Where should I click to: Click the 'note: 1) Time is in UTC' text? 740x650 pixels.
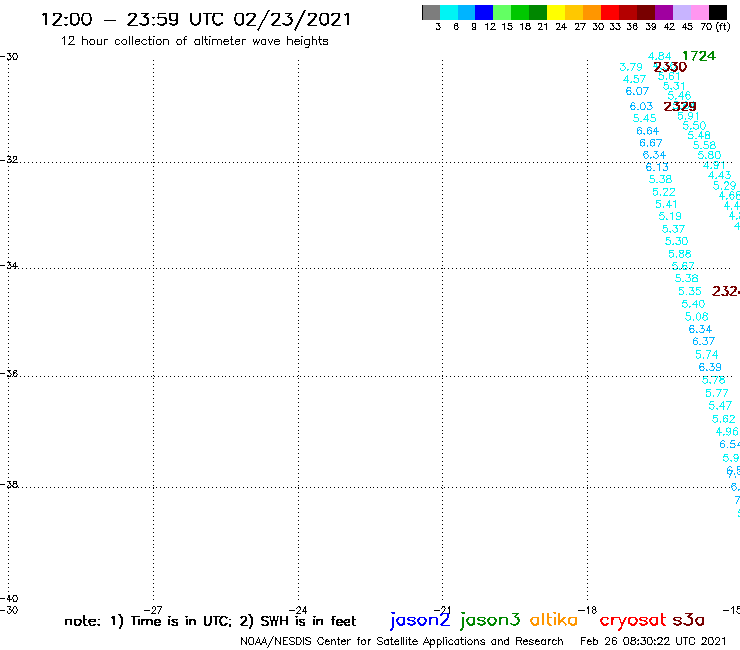tap(148, 621)
